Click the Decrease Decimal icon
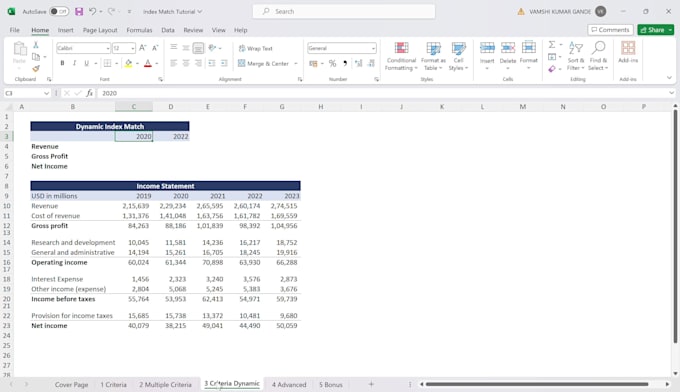This screenshot has width=680, height=392. coord(371,63)
